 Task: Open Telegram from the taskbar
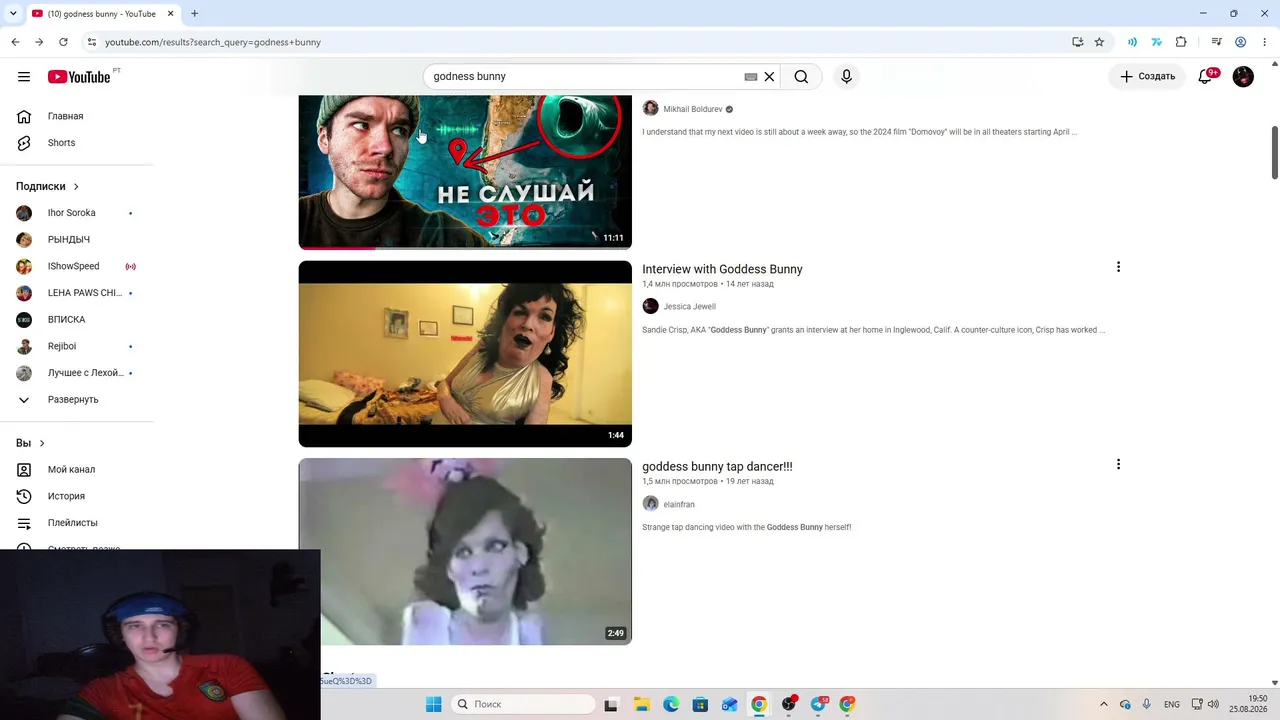click(x=818, y=704)
